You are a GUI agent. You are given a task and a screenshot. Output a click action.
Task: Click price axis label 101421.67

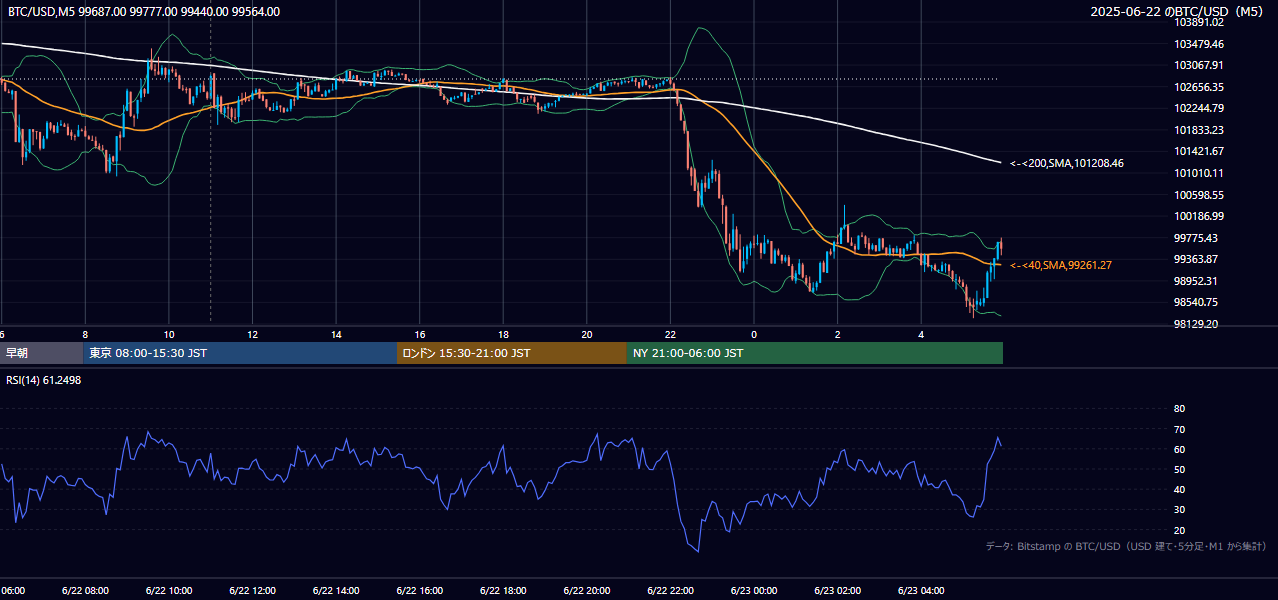(x=1199, y=151)
